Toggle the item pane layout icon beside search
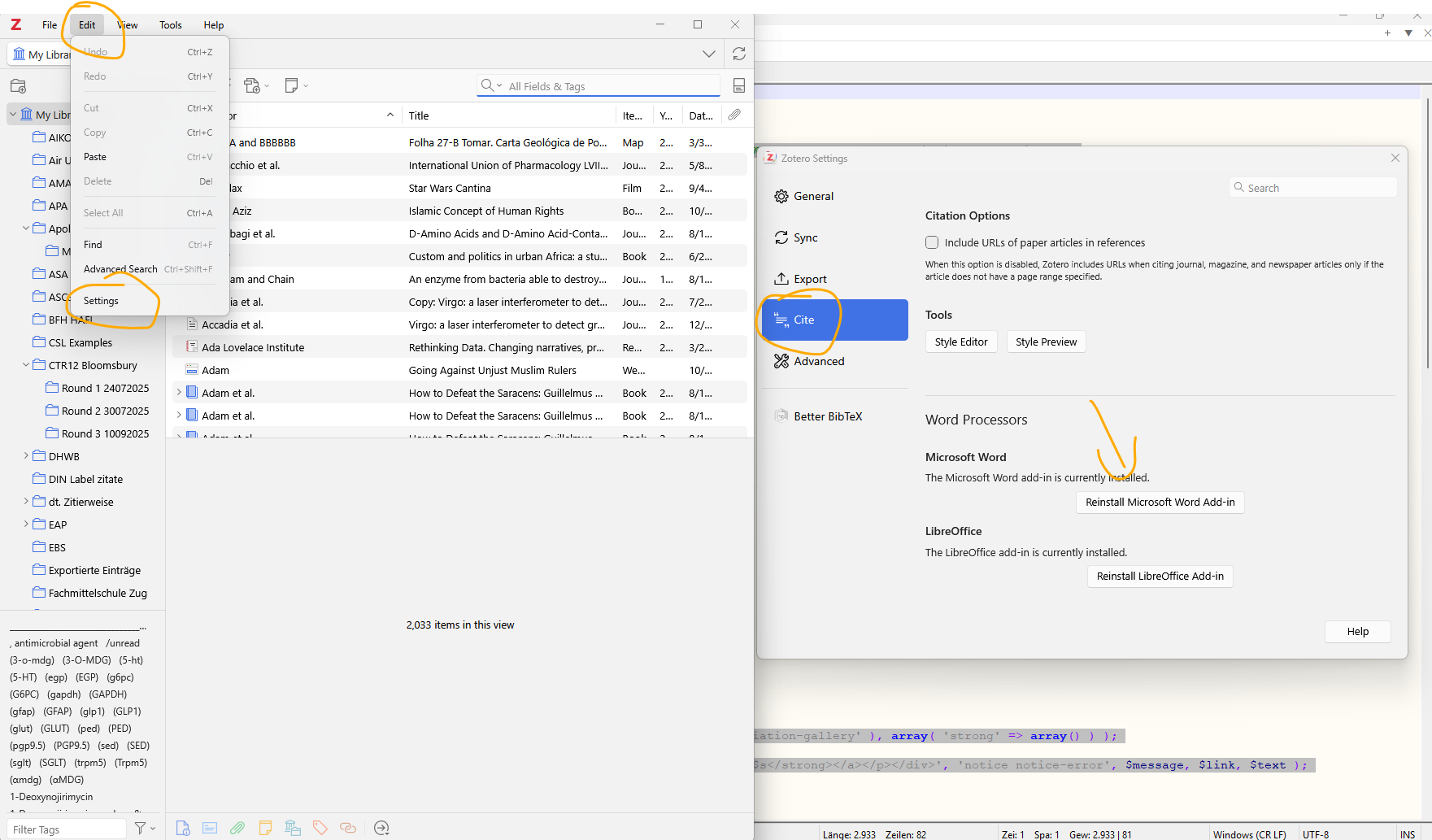1432x840 pixels. tap(739, 85)
